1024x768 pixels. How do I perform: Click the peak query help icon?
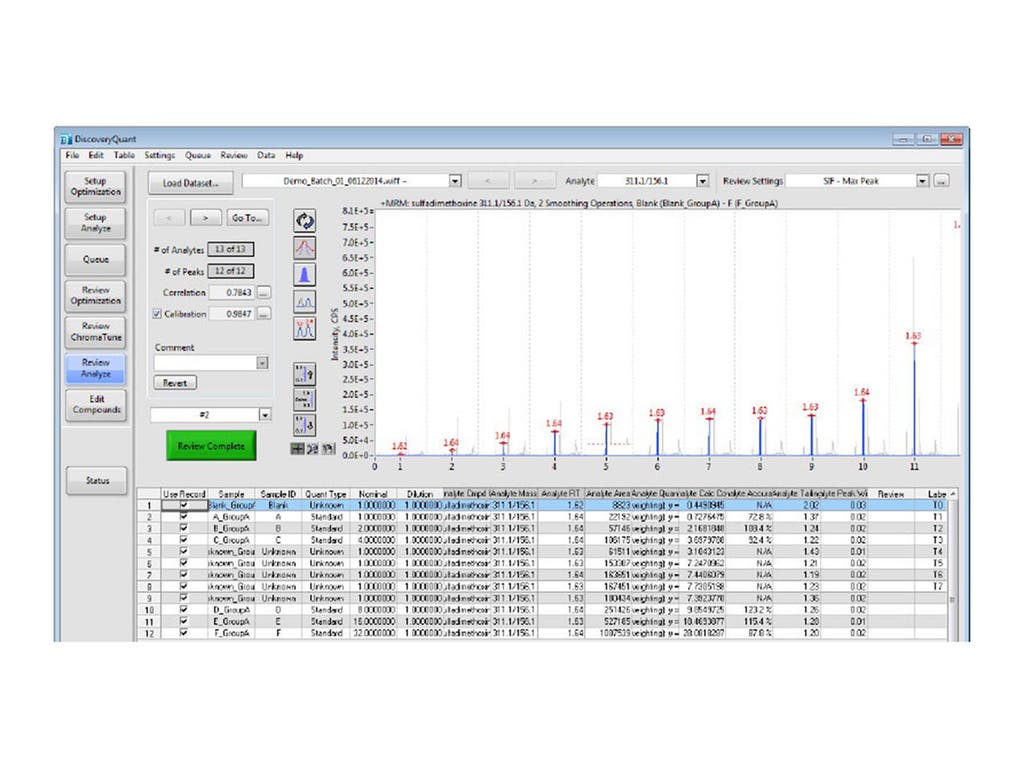coord(305,372)
